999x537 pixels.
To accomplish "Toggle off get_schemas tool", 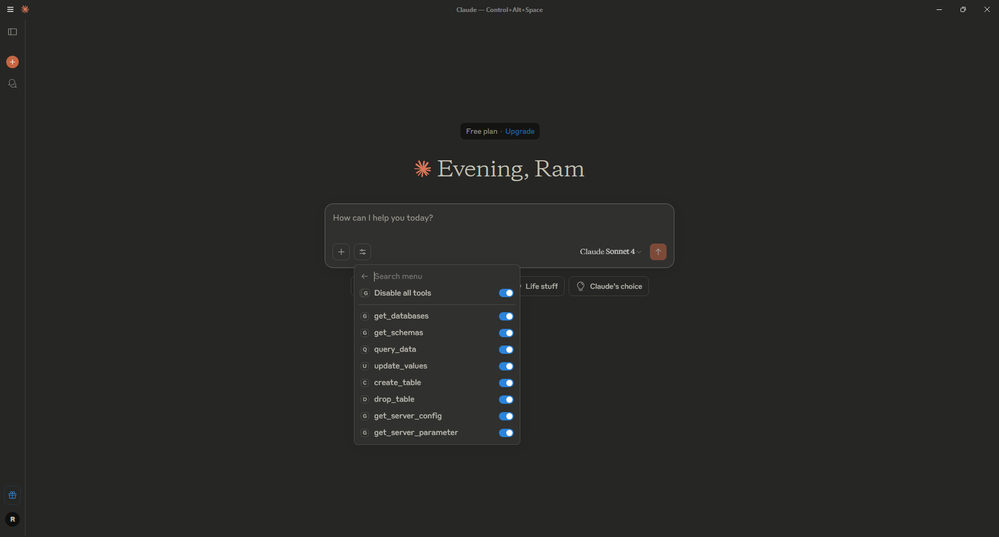I will (x=506, y=333).
